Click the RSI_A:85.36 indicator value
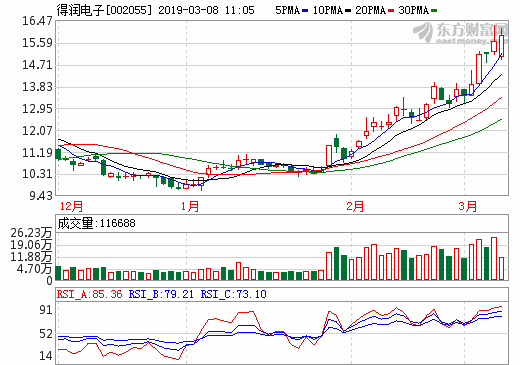The image size is (520, 365). (x=89, y=294)
